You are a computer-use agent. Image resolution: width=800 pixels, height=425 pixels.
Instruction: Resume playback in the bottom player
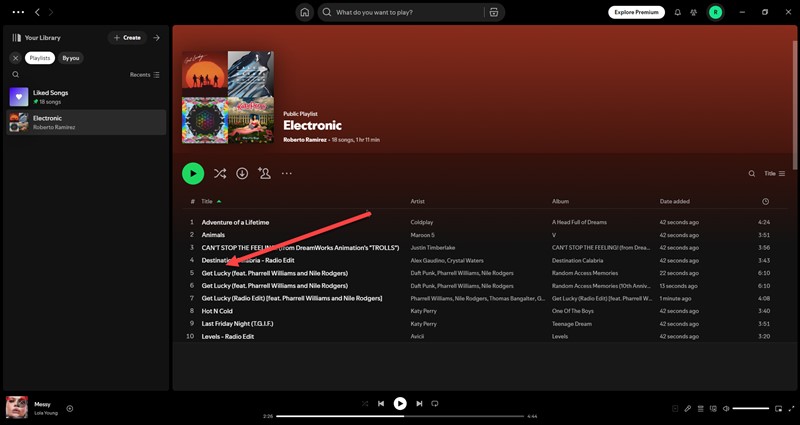click(400, 404)
